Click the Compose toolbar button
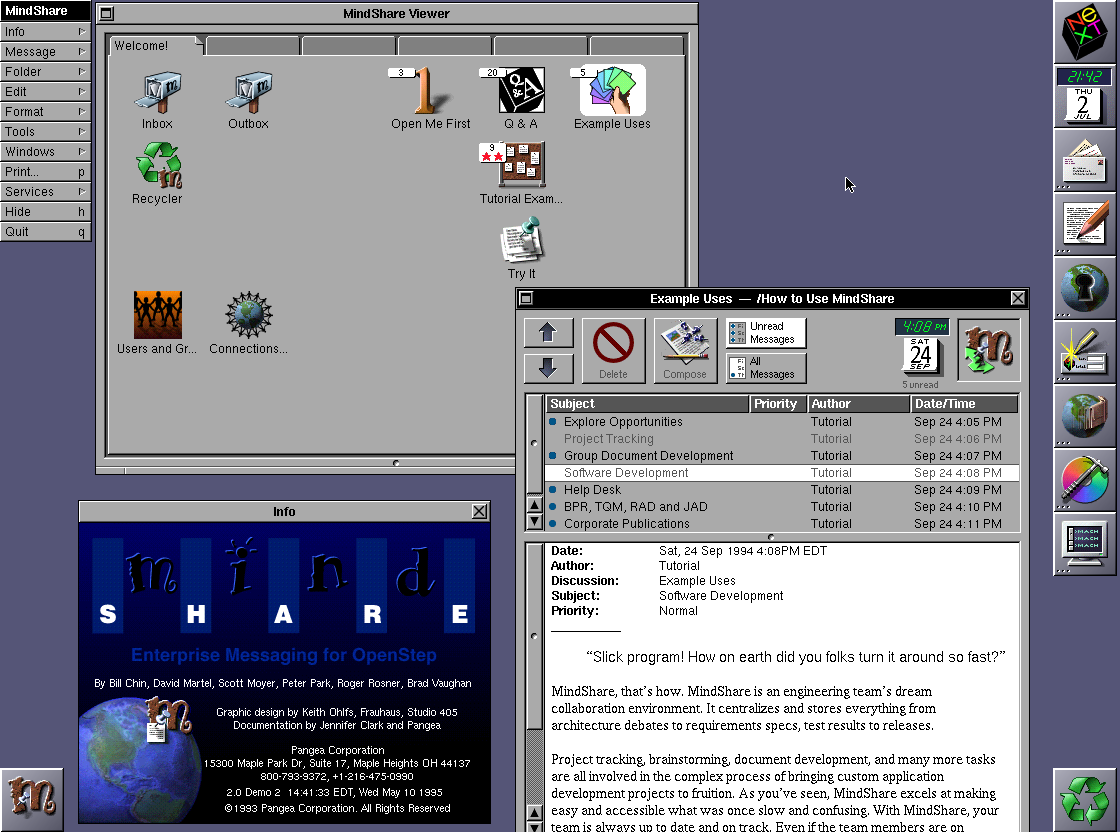Viewport: 1120px width, 832px height. click(685, 350)
